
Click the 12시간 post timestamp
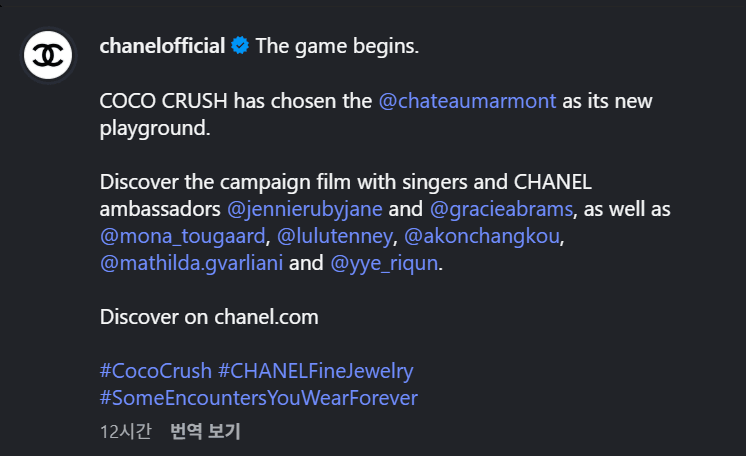point(125,432)
